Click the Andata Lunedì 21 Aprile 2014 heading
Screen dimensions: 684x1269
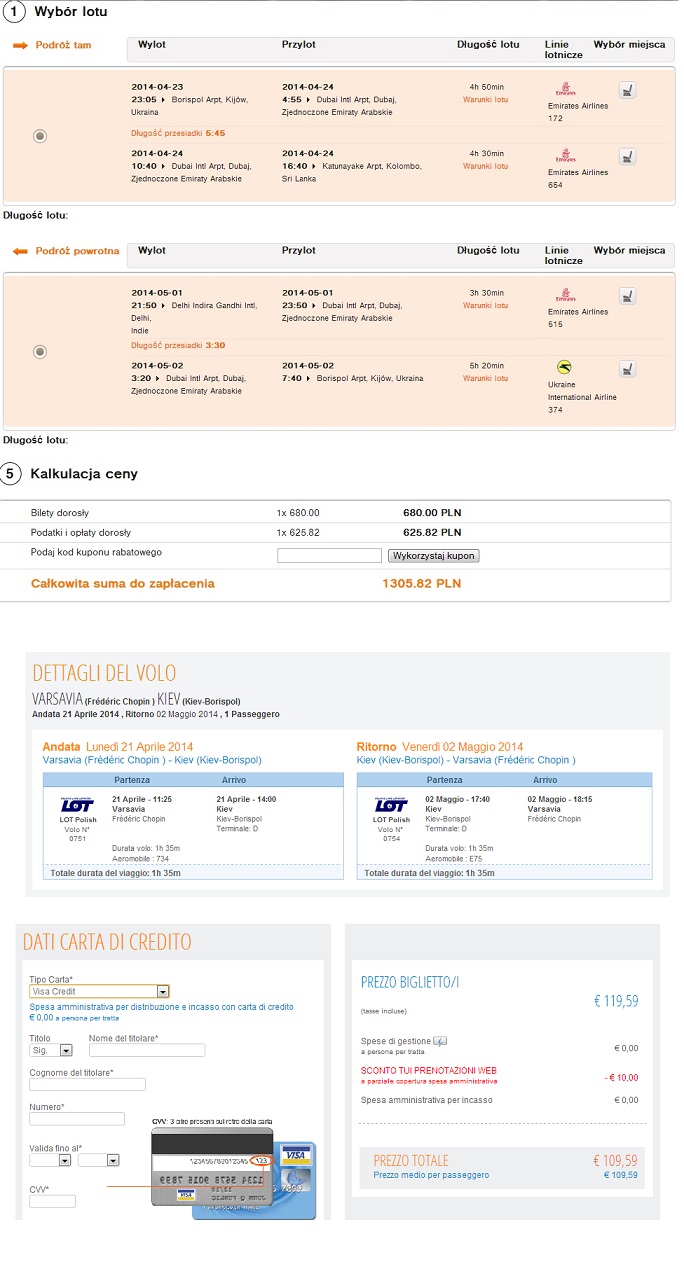point(118,747)
